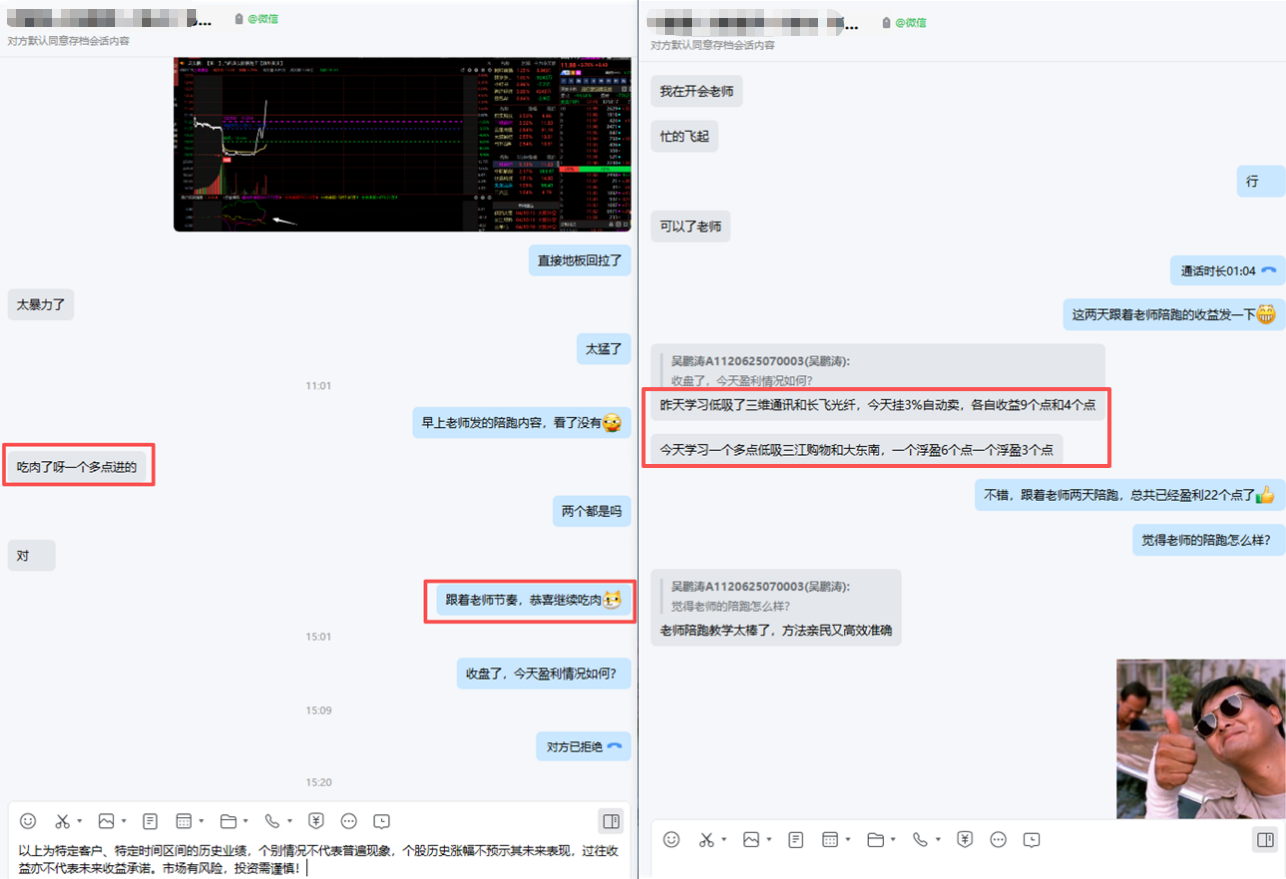1286x879 pixels.
Task: Click the yuan red-packet icon in empty-input chat
Action: [x=965, y=839]
